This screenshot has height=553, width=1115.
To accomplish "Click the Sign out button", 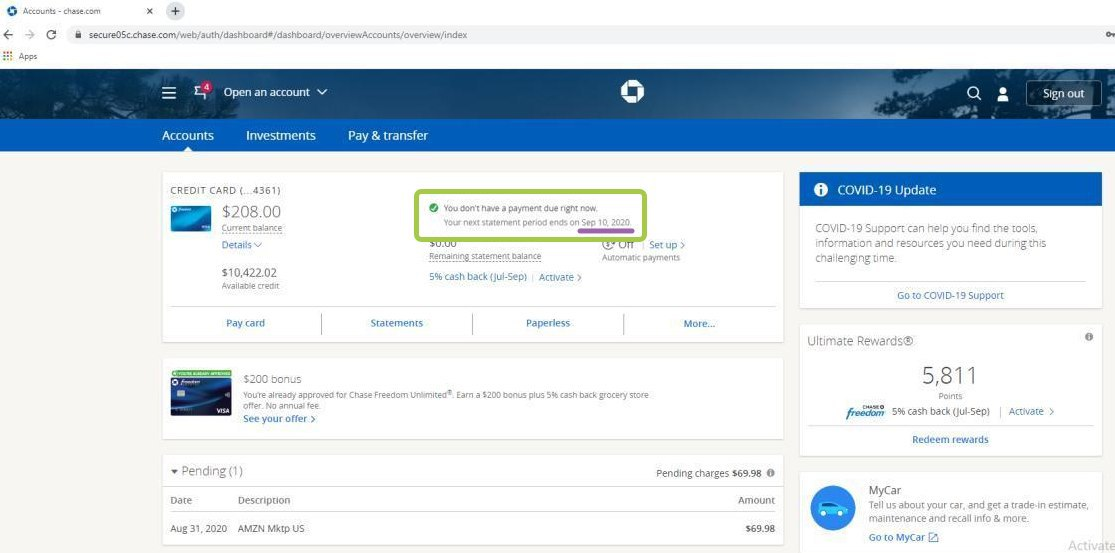I will [x=1063, y=93].
